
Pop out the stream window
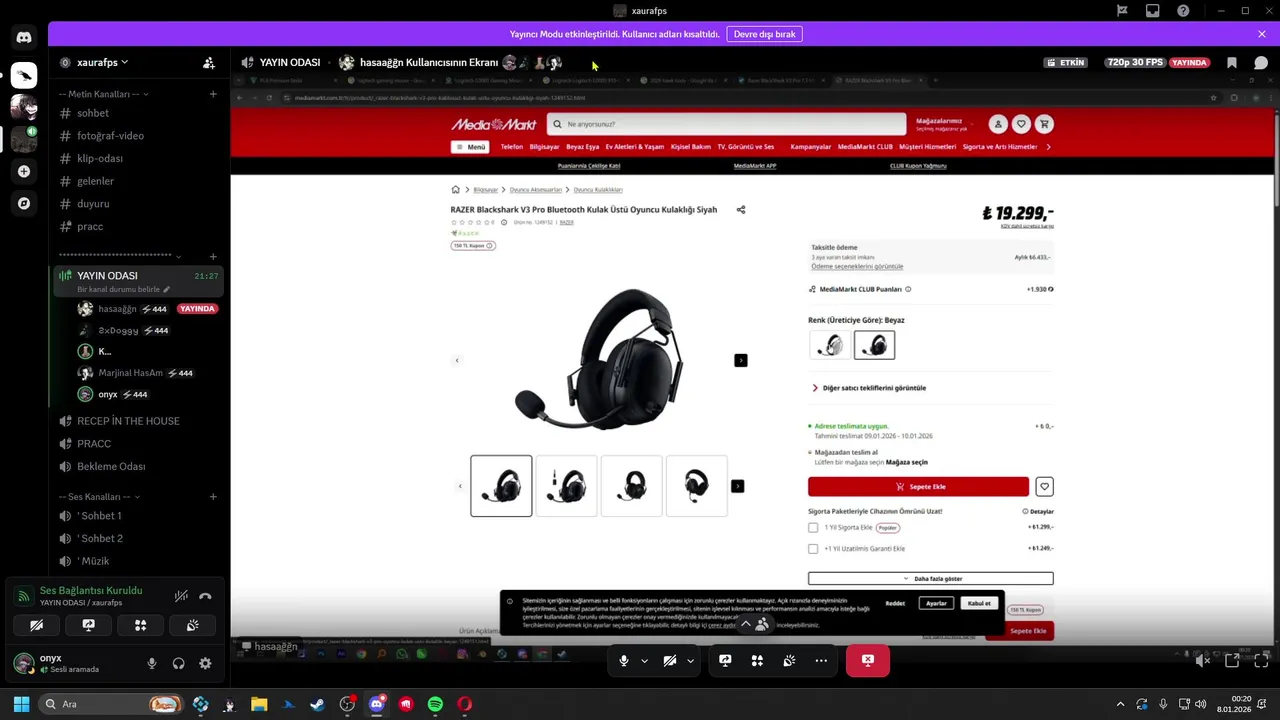(1232, 660)
